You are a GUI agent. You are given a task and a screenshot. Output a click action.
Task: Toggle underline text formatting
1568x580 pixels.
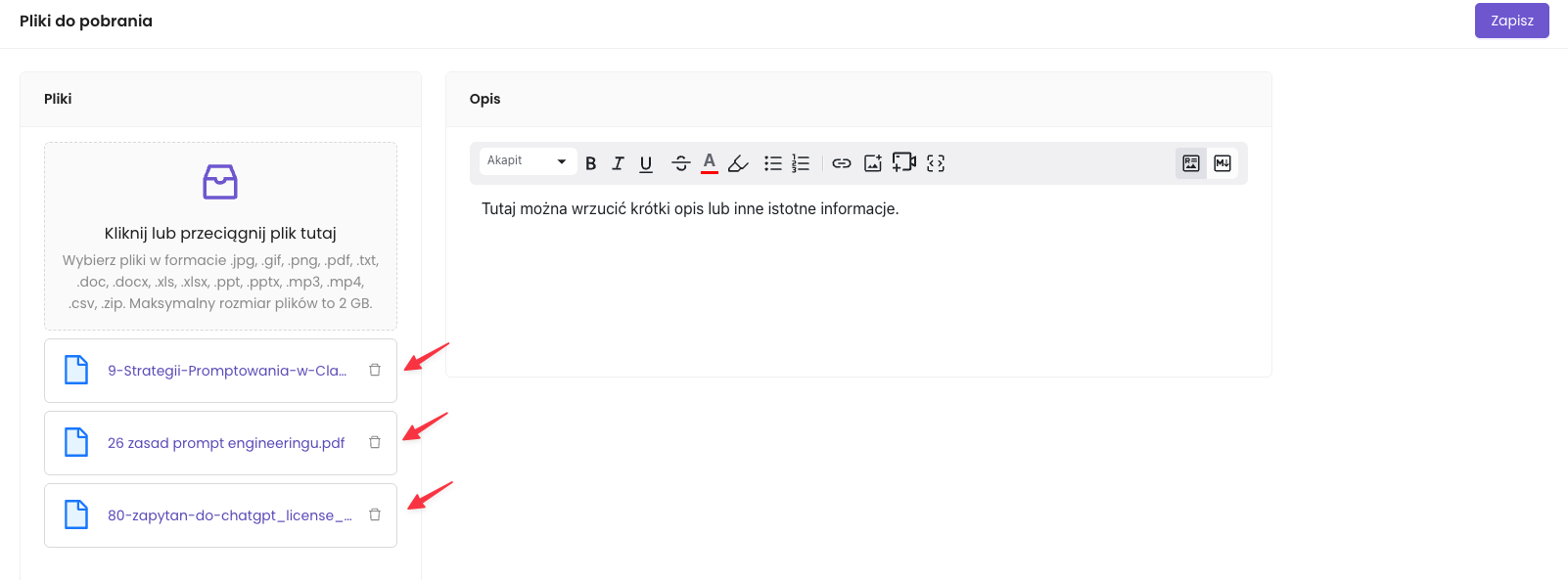click(646, 163)
